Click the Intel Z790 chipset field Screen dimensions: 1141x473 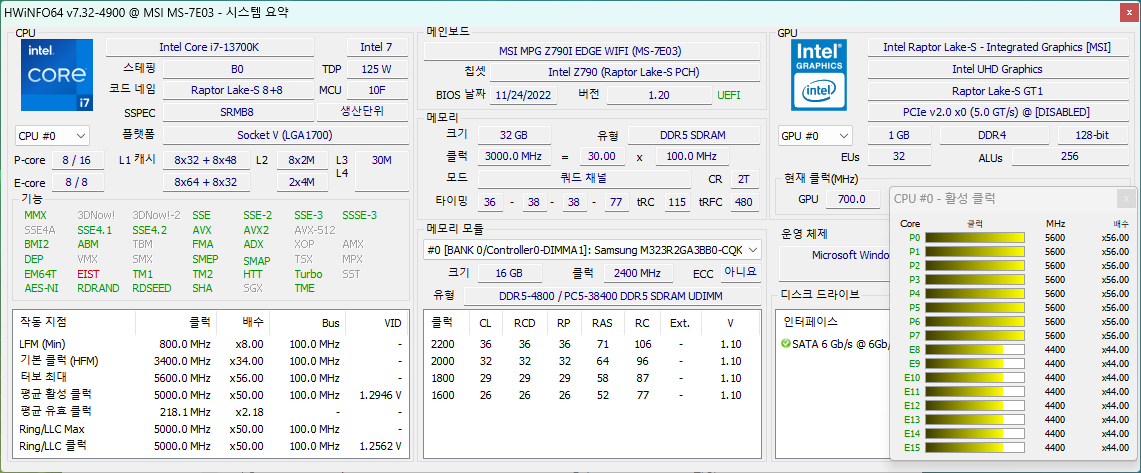tap(624, 72)
